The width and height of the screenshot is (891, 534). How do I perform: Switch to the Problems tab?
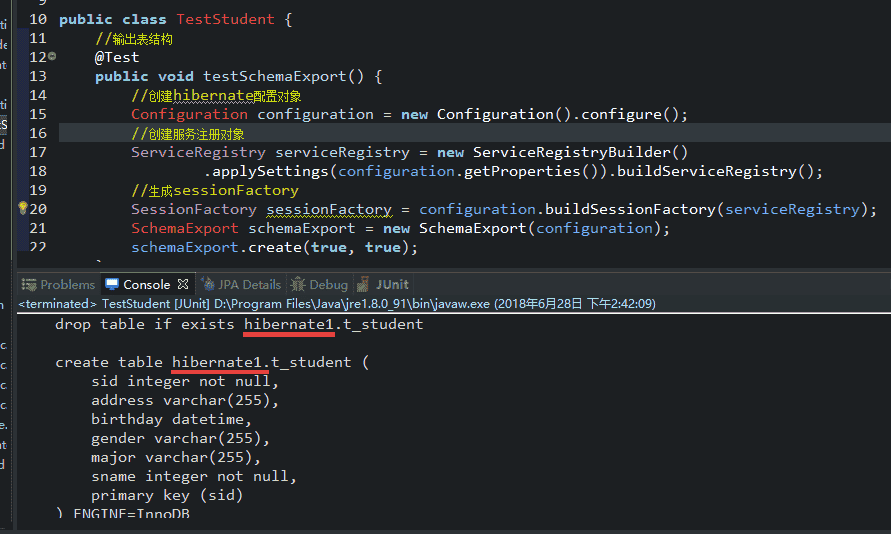tap(58, 285)
